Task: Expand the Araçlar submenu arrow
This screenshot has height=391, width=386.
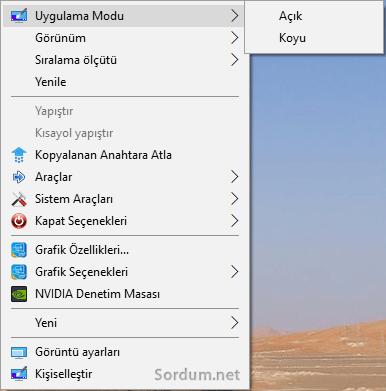Action: (235, 177)
